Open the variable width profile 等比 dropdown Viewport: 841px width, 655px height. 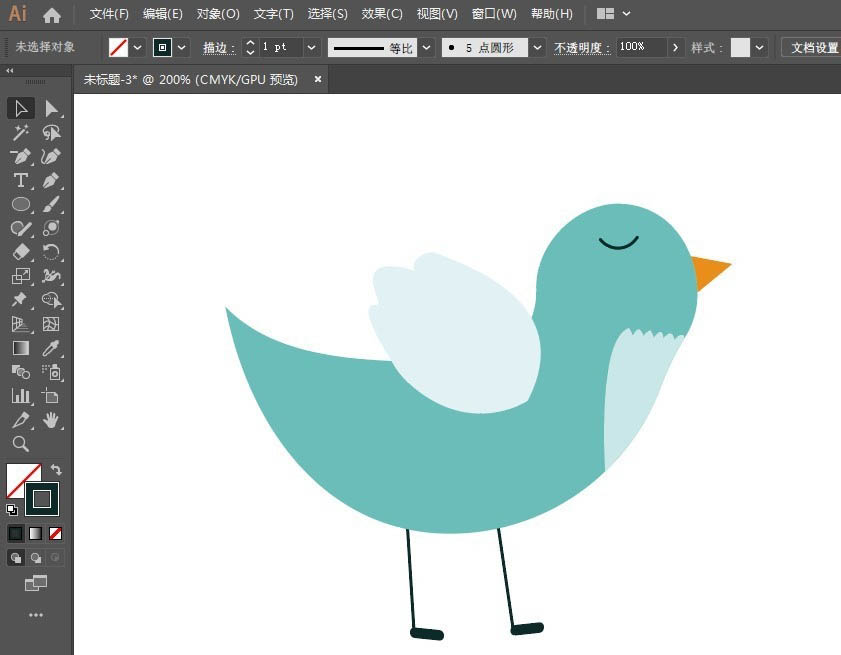click(x=426, y=48)
